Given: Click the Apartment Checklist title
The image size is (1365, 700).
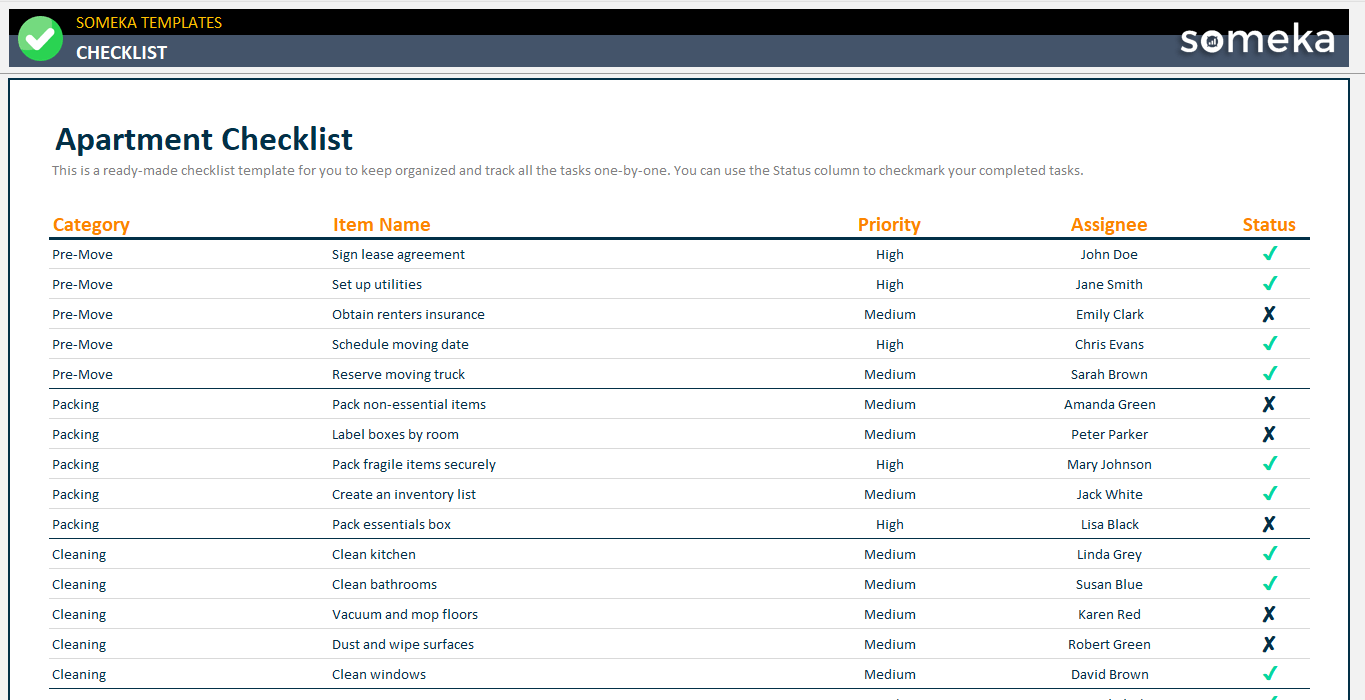Looking at the screenshot, I should 204,139.
